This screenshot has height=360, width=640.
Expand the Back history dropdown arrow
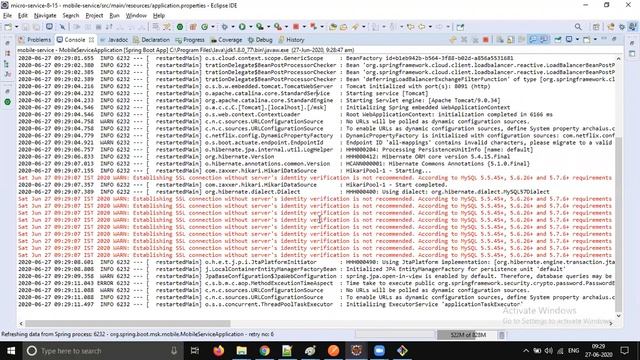[x=430, y=27]
